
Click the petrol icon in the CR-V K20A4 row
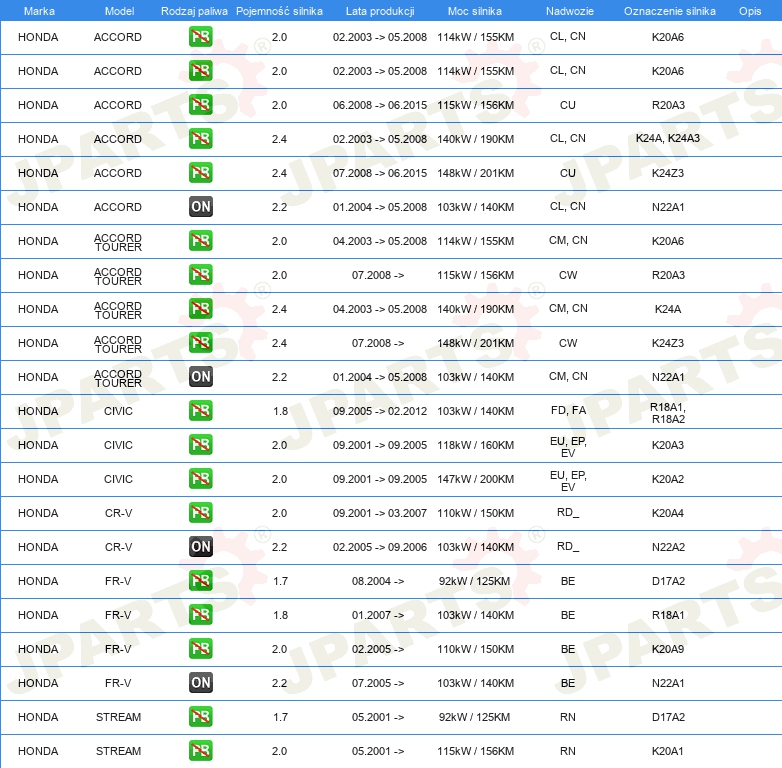(x=200, y=513)
